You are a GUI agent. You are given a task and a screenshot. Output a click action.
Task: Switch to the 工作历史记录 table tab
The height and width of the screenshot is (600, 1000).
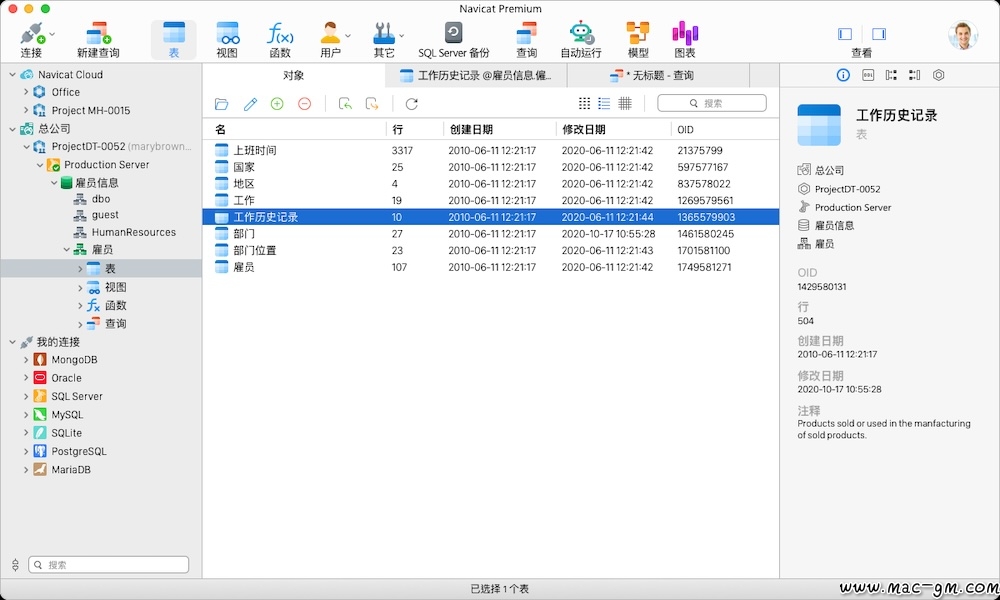[476, 76]
